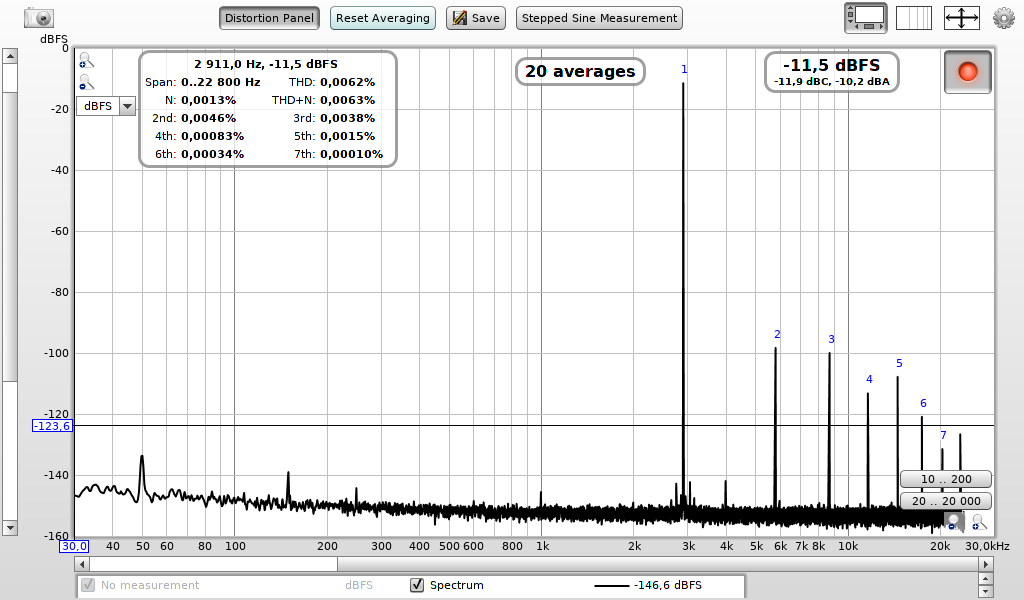The width and height of the screenshot is (1024, 600).
Task: Click the No measurement checkbox in the legend
Action: coord(88,585)
